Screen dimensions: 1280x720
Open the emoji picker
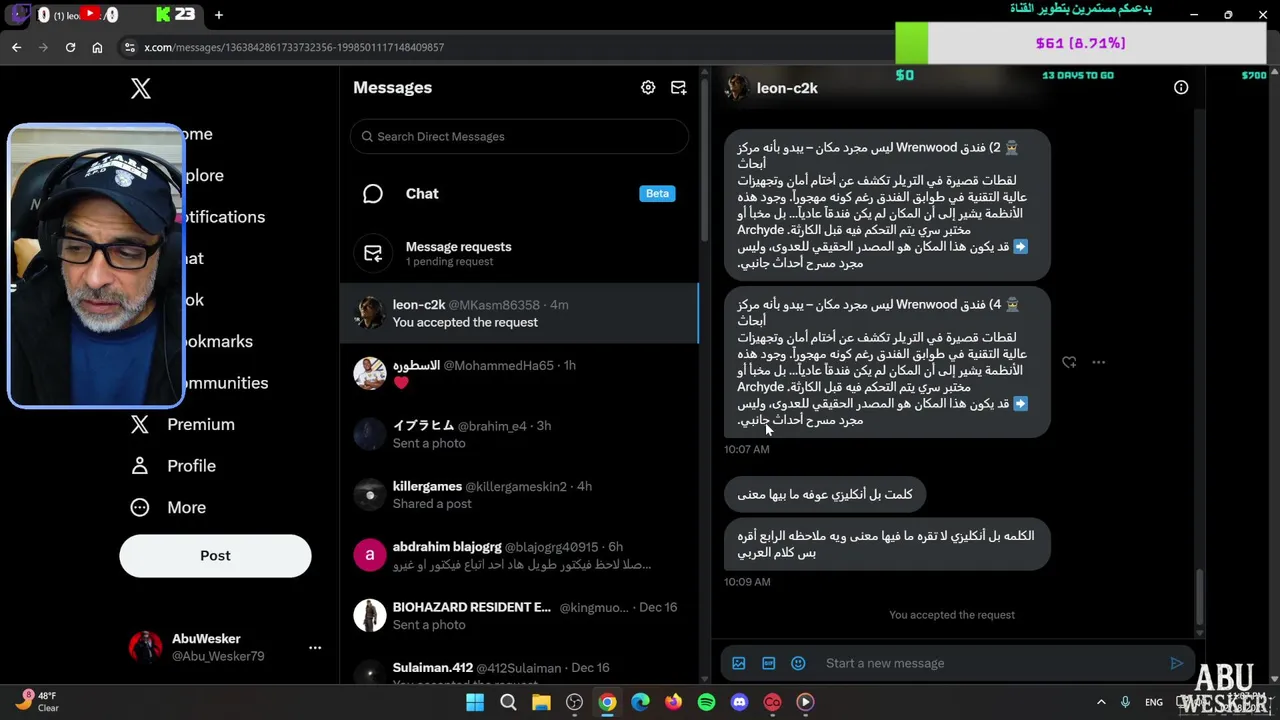point(798,663)
